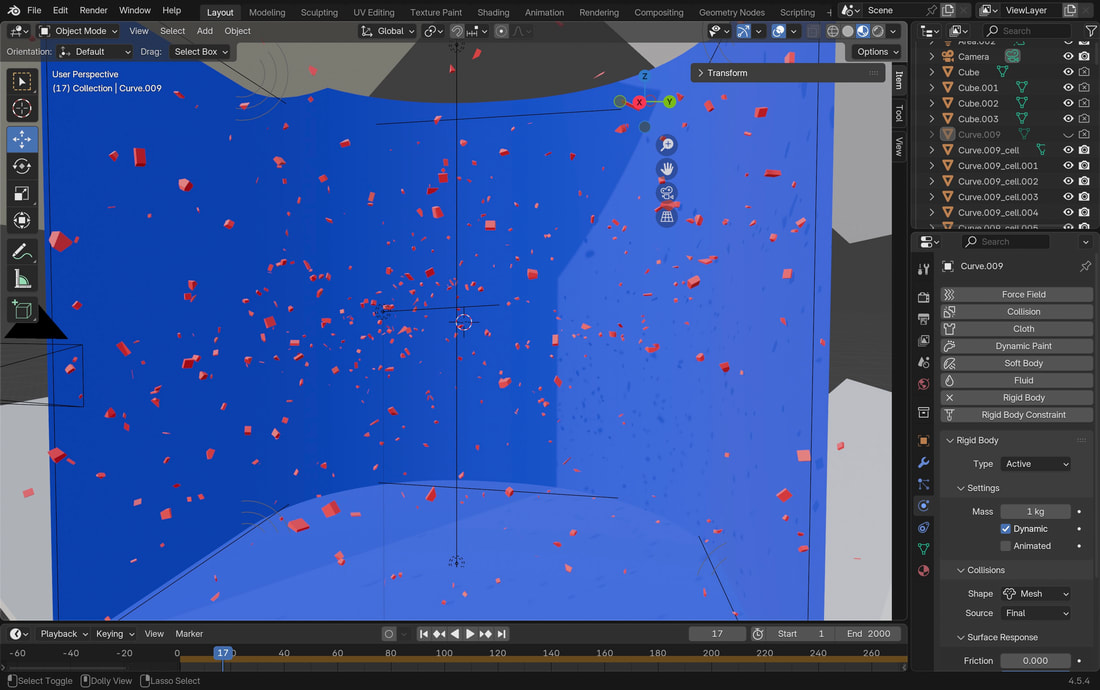Screen dimensions: 1100x690
Task: Hide Cube.001 with its eye icon
Action: (x=1068, y=88)
